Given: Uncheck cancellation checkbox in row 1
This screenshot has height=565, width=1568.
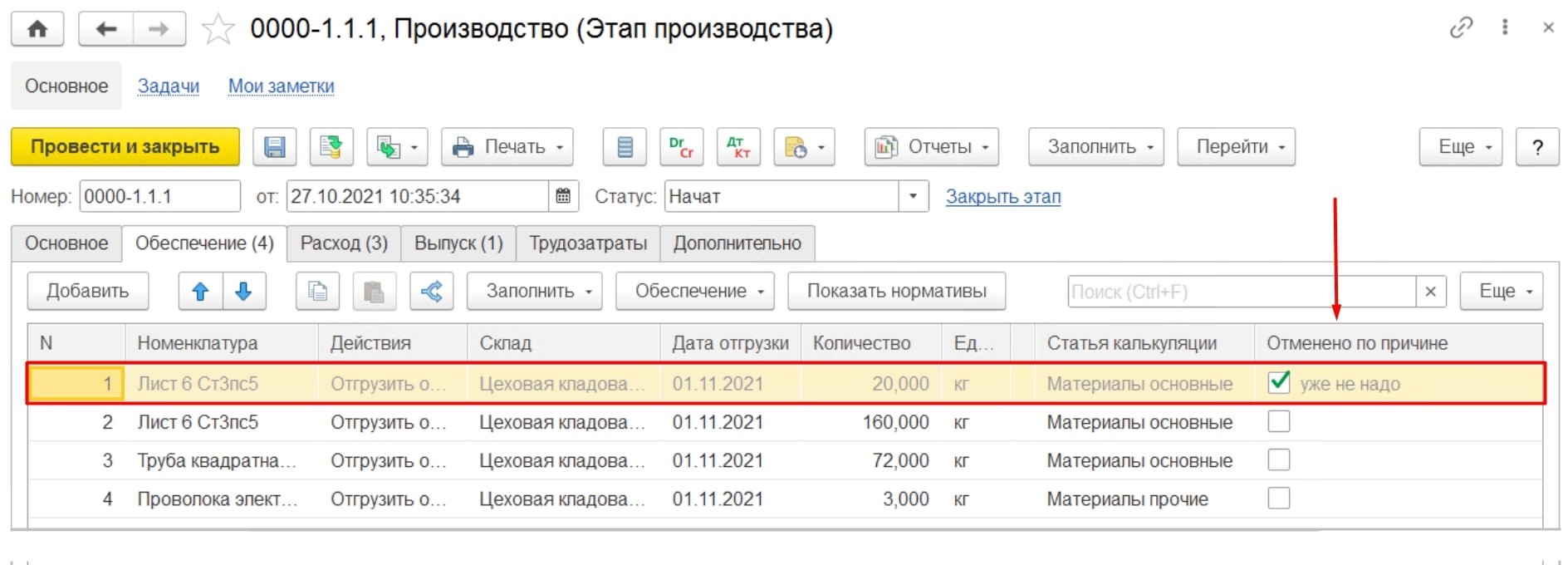Looking at the screenshot, I should (x=1279, y=382).
